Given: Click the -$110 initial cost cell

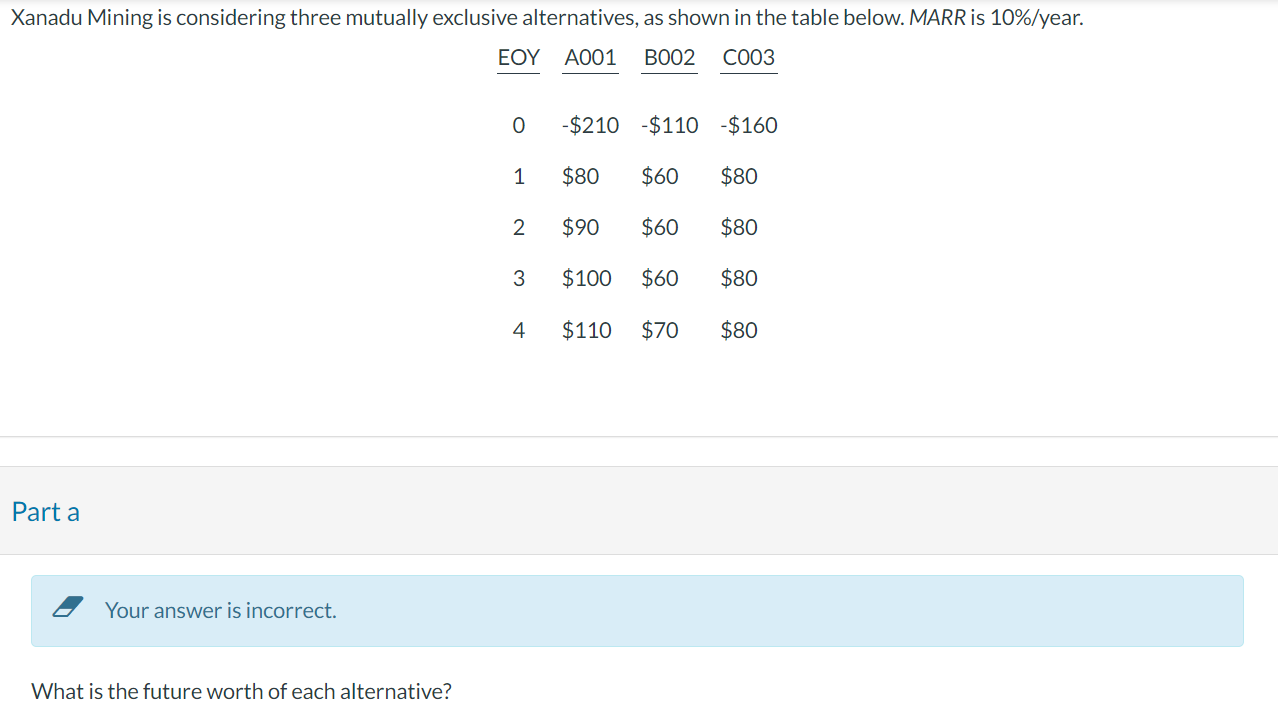Looking at the screenshot, I should tap(670, 125).
